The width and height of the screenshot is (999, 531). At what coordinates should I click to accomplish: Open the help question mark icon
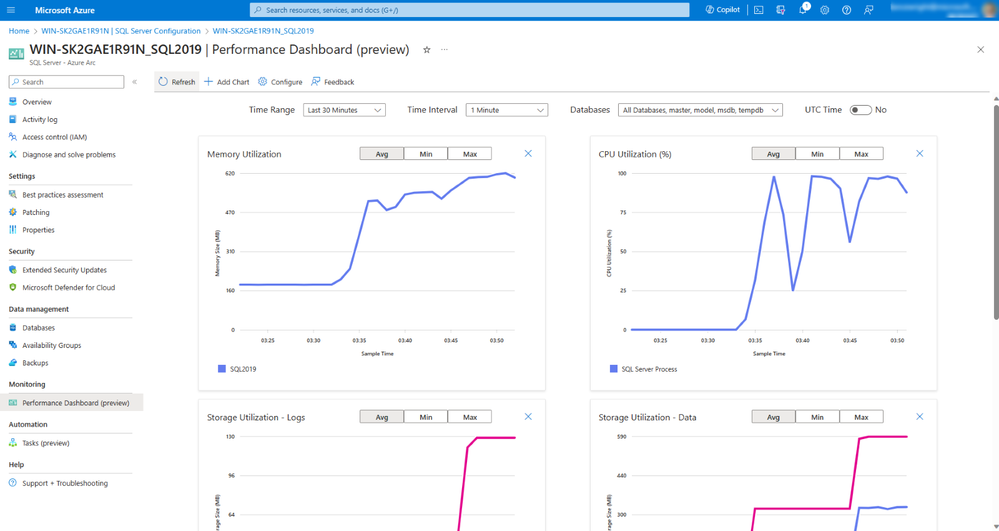point(846,10)
